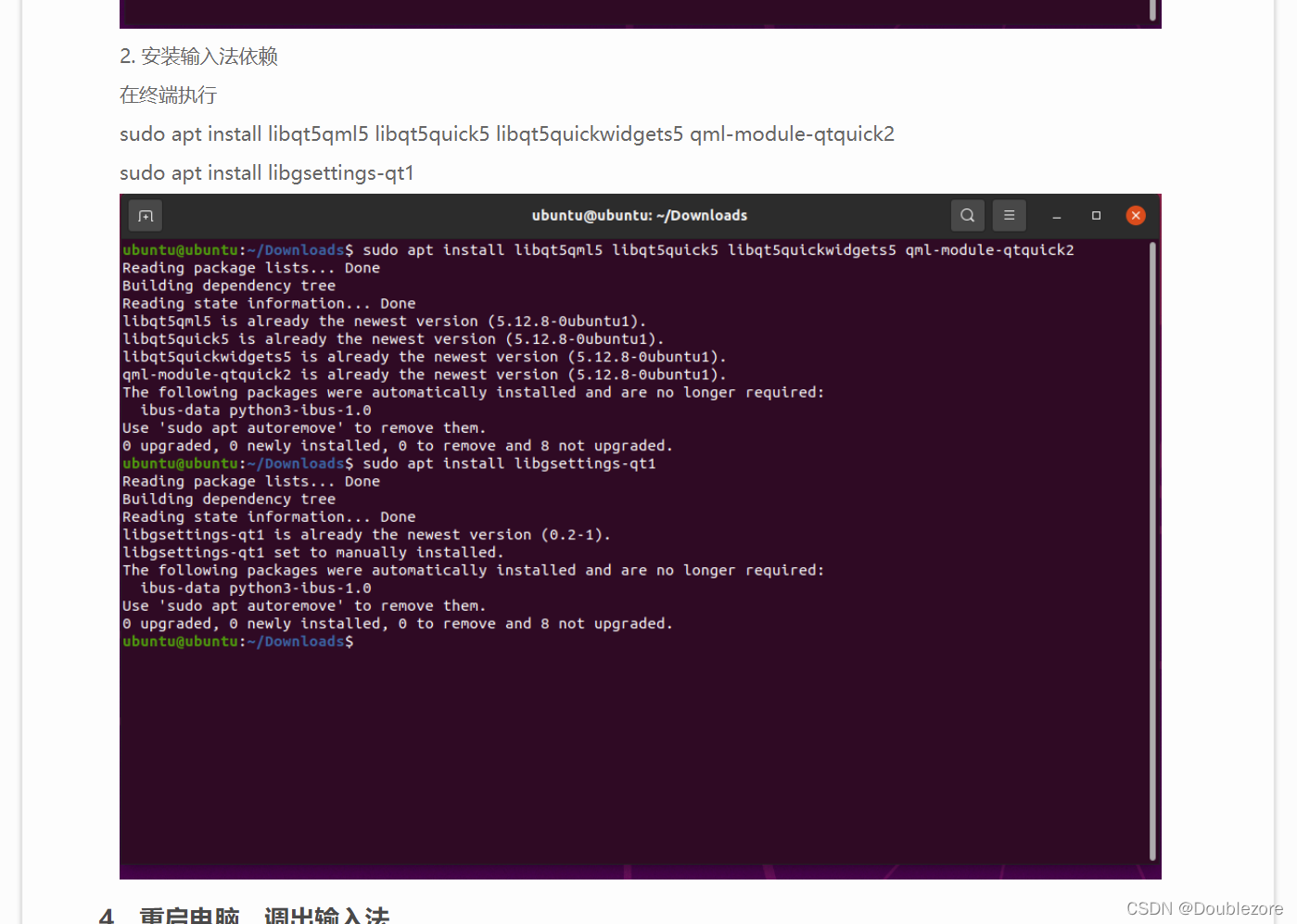The height and width of the screenshot is (924, 1297).
Task: Click the article line 'sudo apt install libqt5qml5 libqt5quick5…'
Action: pos(507,134)
